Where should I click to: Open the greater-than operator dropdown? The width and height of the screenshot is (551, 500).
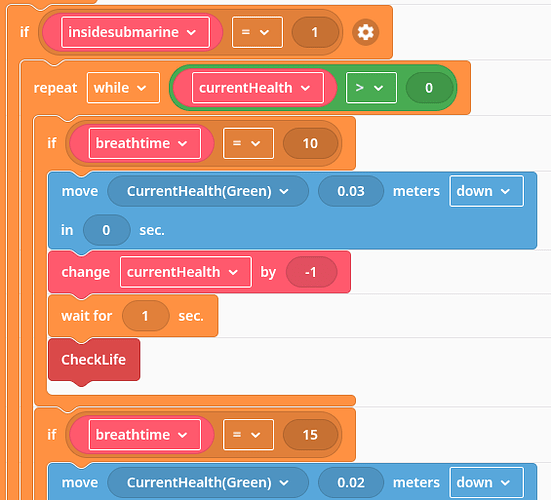pyautogui.click(x=371, y=88)
